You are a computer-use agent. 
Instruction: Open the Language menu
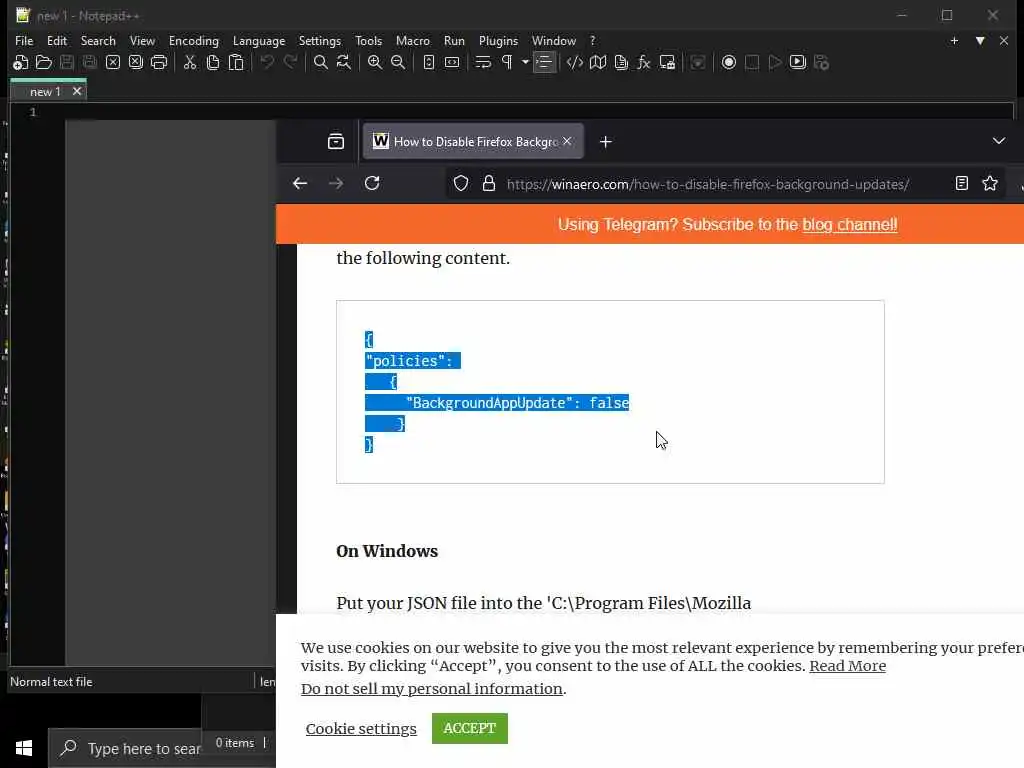(x=259, y=40)
